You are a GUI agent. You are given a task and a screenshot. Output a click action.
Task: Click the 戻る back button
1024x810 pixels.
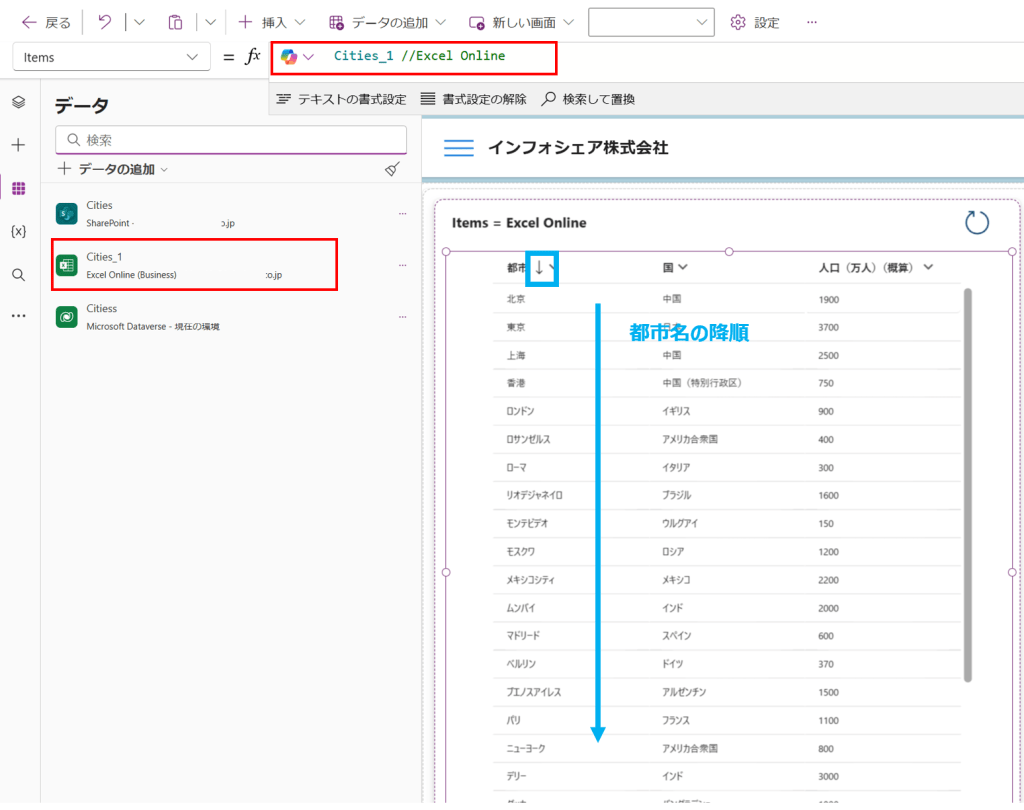click(46, 22)
